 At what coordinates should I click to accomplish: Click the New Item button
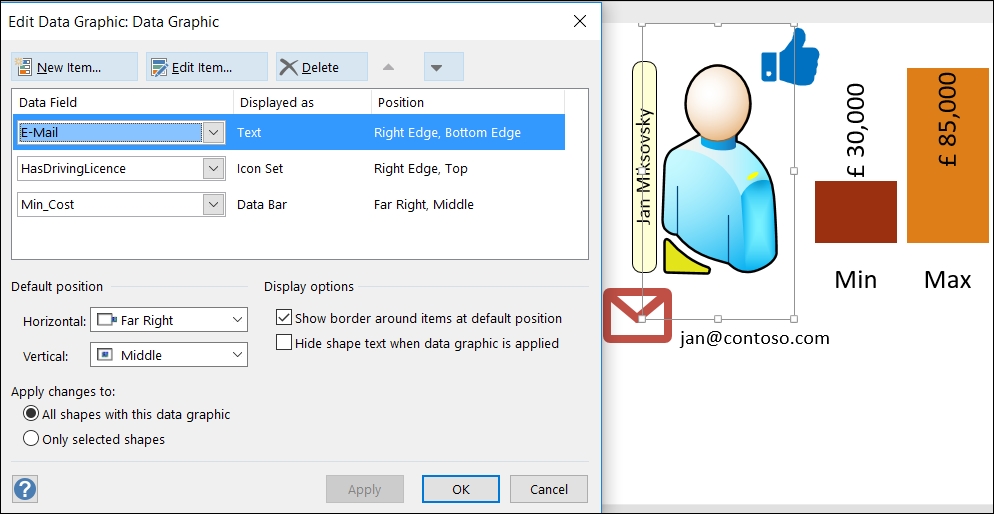pyautogui.click(x=74, y=67)
